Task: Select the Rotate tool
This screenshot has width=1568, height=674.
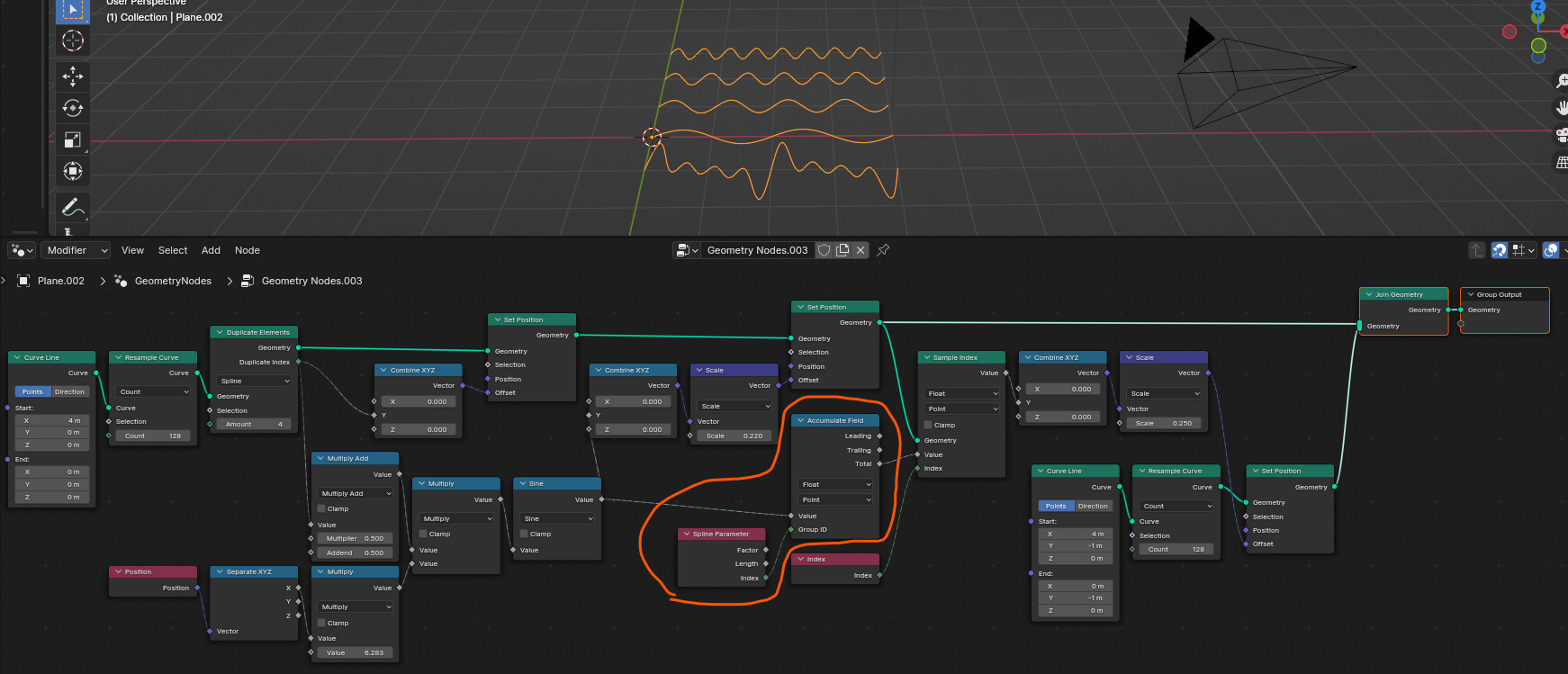Action: pos(73,108)
